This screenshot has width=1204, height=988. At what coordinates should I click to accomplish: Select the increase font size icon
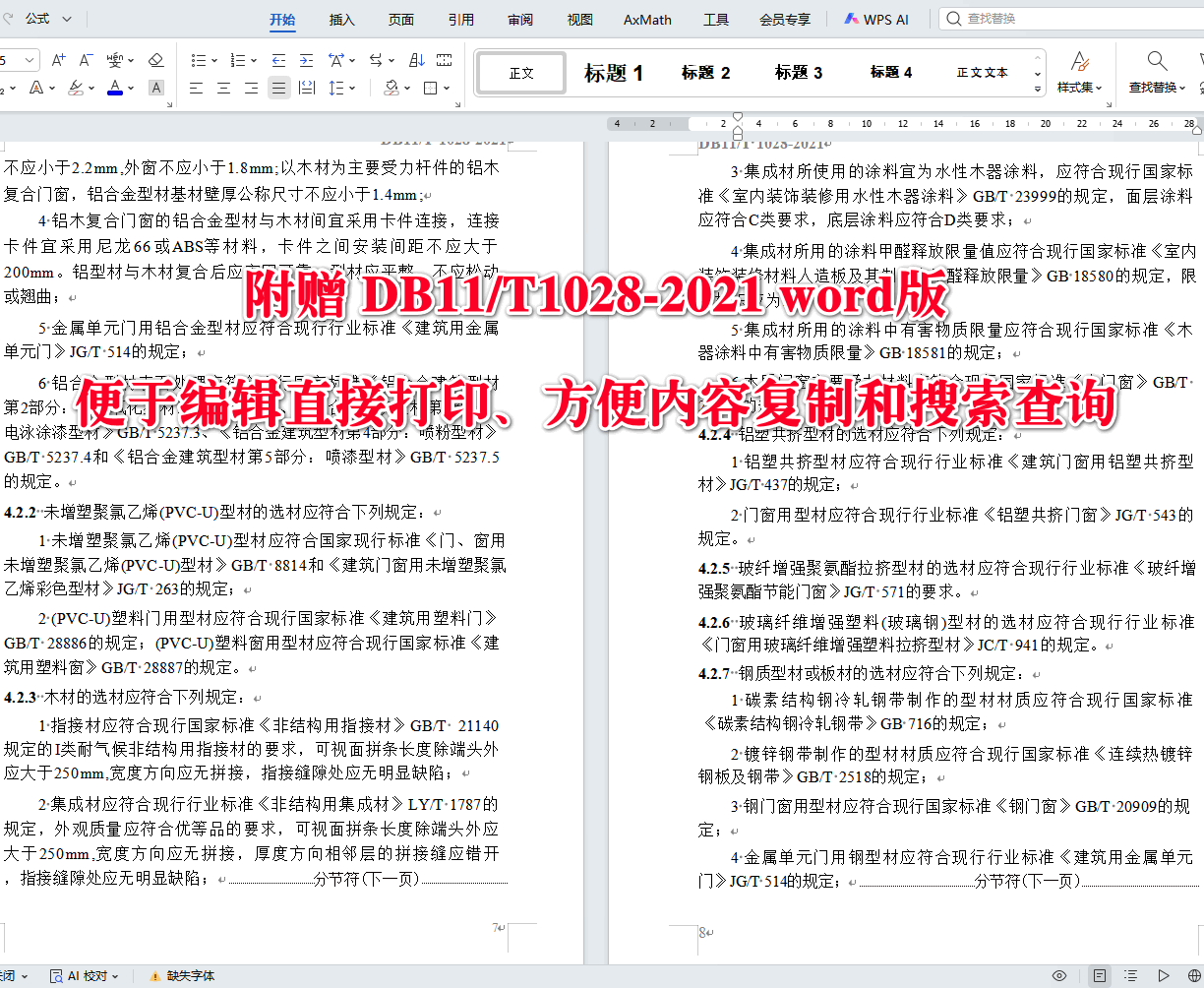[x=57, y=59]
